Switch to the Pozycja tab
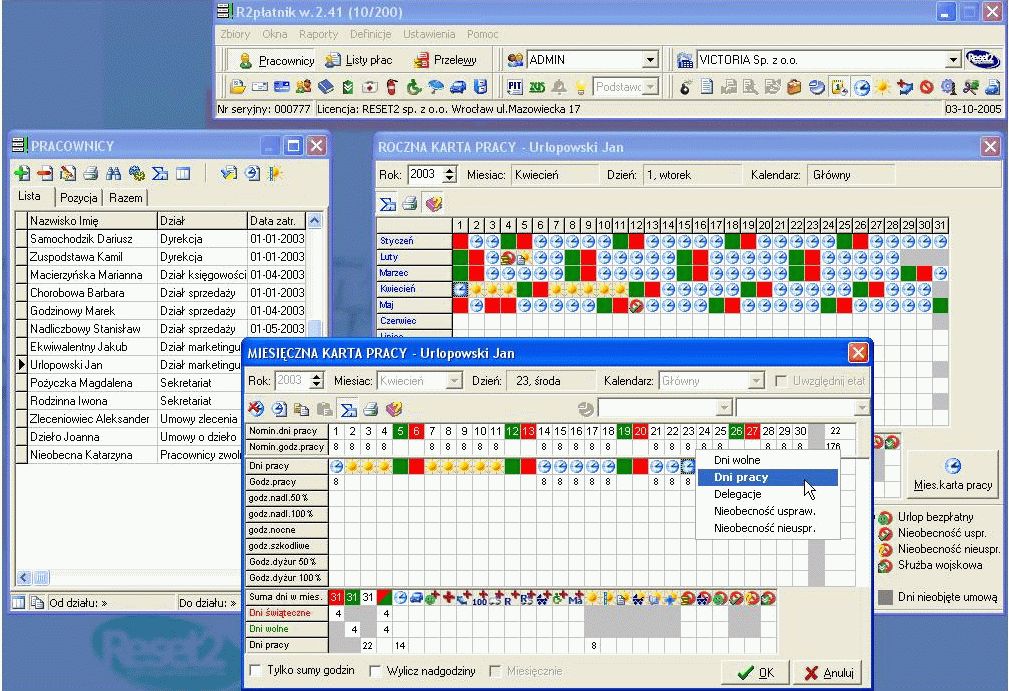 (79, 198)
